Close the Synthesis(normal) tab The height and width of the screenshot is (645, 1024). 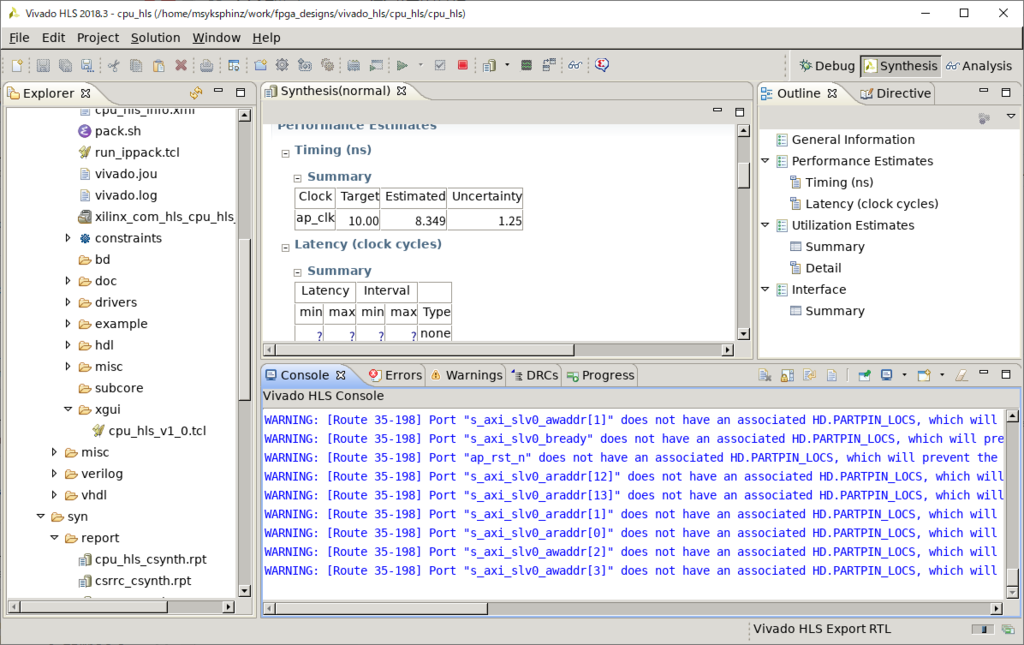click(402, 91)
